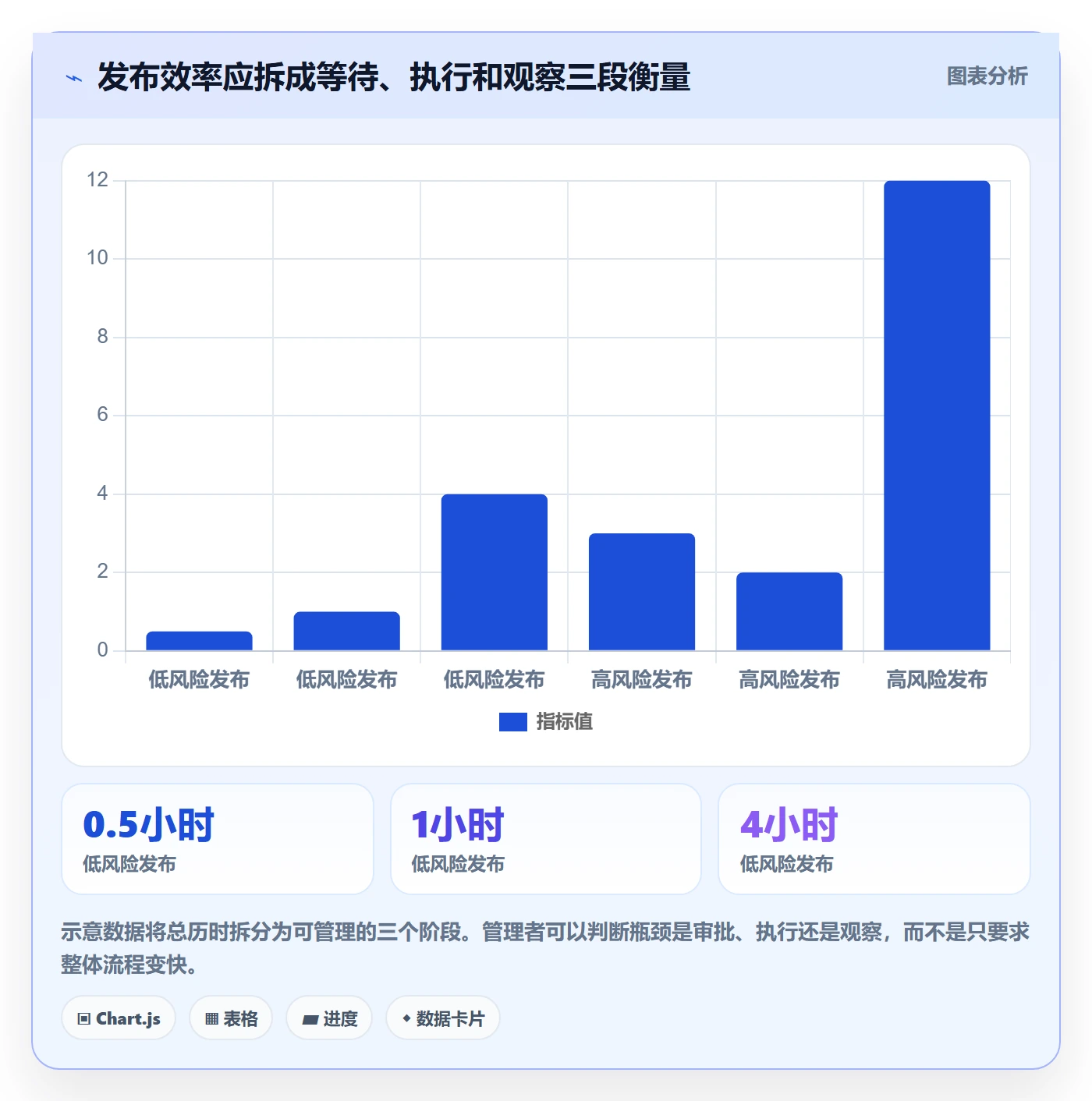Open the 4小时 data card

(x=874, y=839)
